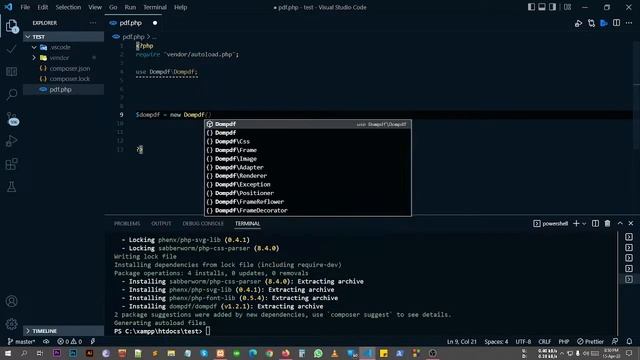Switch to the PROBLEMS panel tab
640x360 pixels.
point(127,223)
